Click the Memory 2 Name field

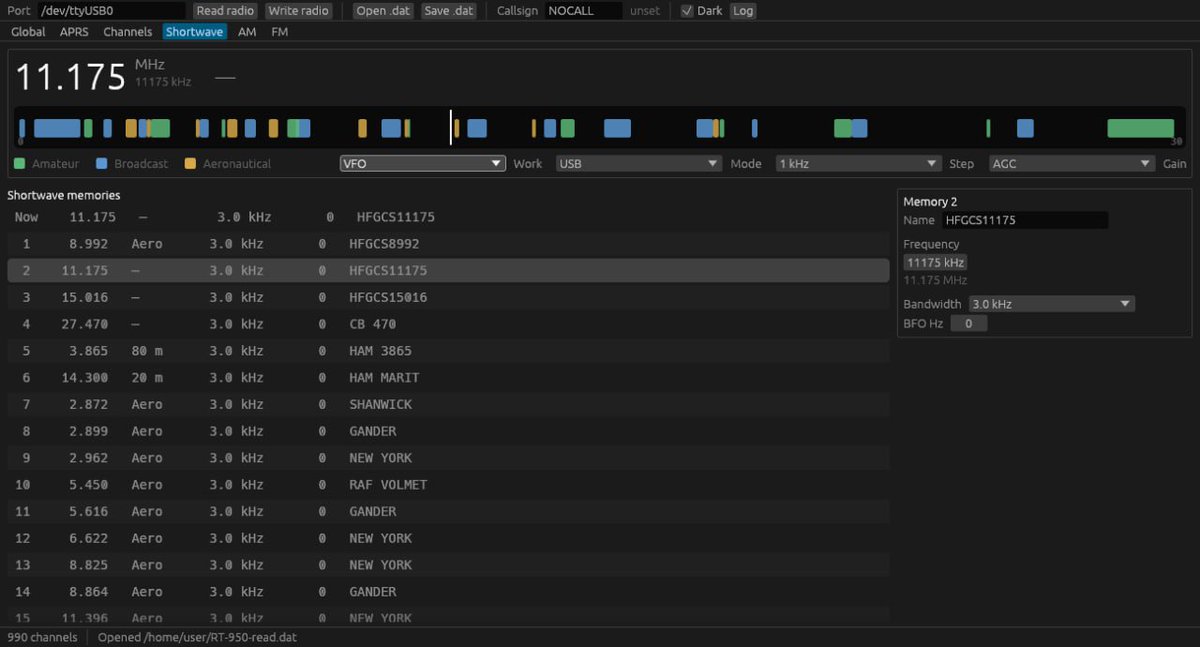pos(1025,220)
